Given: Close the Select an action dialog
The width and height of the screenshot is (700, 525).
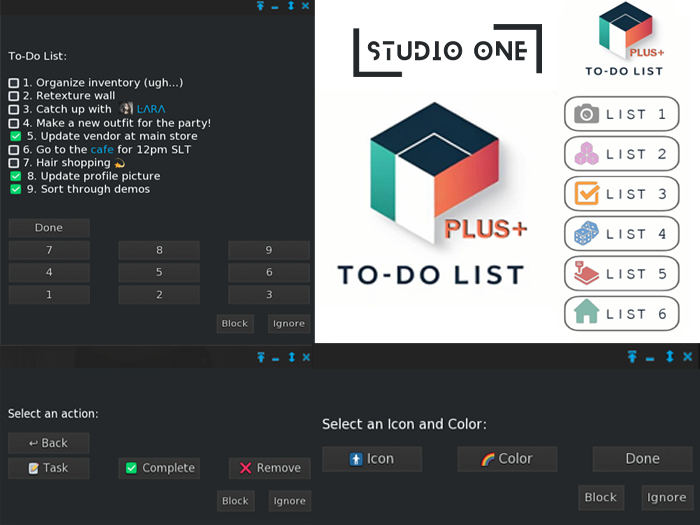Looking at the screenshot, I should (306, 357).
